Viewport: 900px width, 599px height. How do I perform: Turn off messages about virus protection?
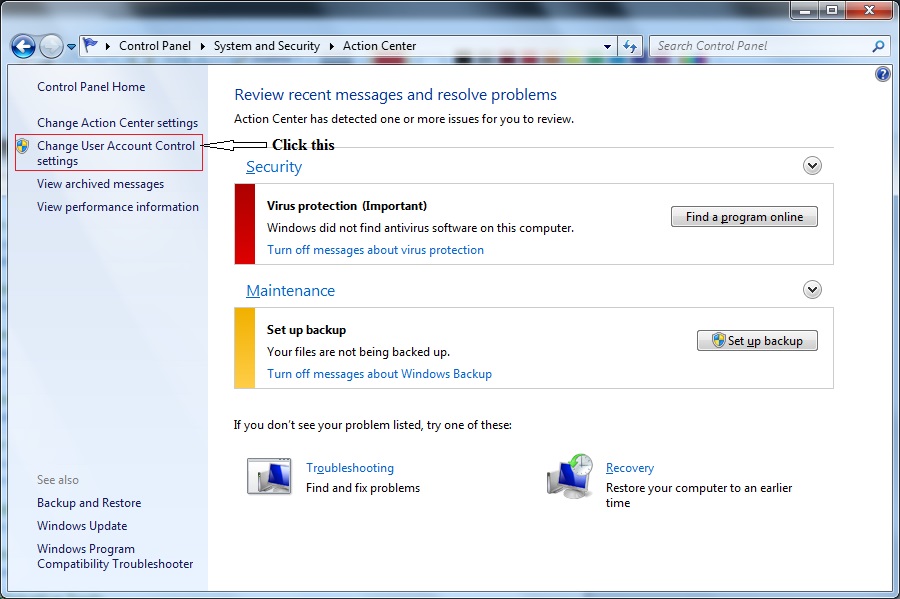(x=375, y=250)
